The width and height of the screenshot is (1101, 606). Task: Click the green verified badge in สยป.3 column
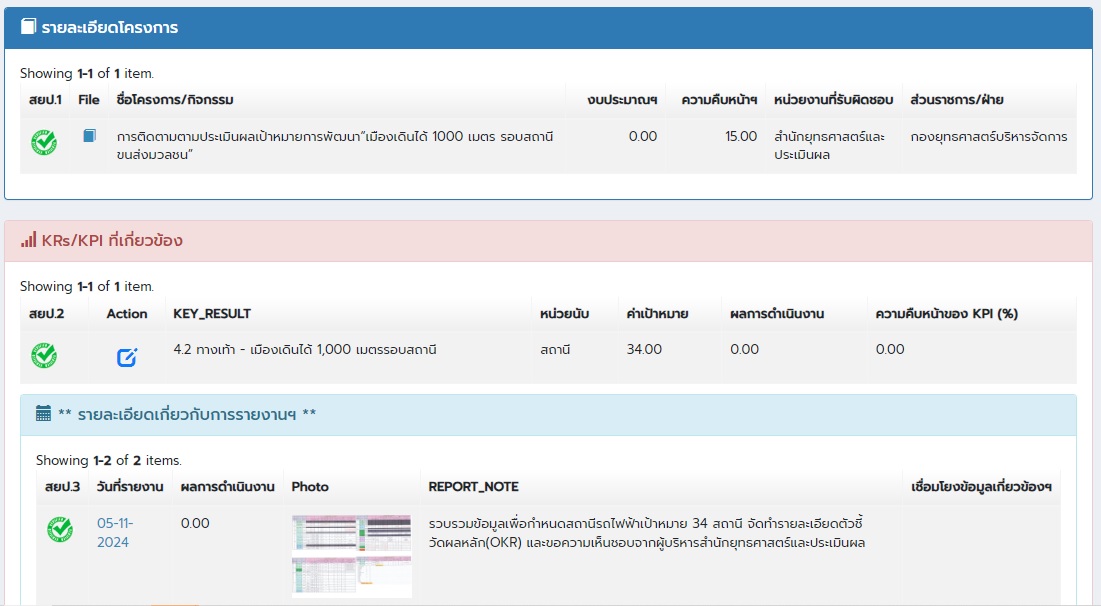tap(60, 530)
